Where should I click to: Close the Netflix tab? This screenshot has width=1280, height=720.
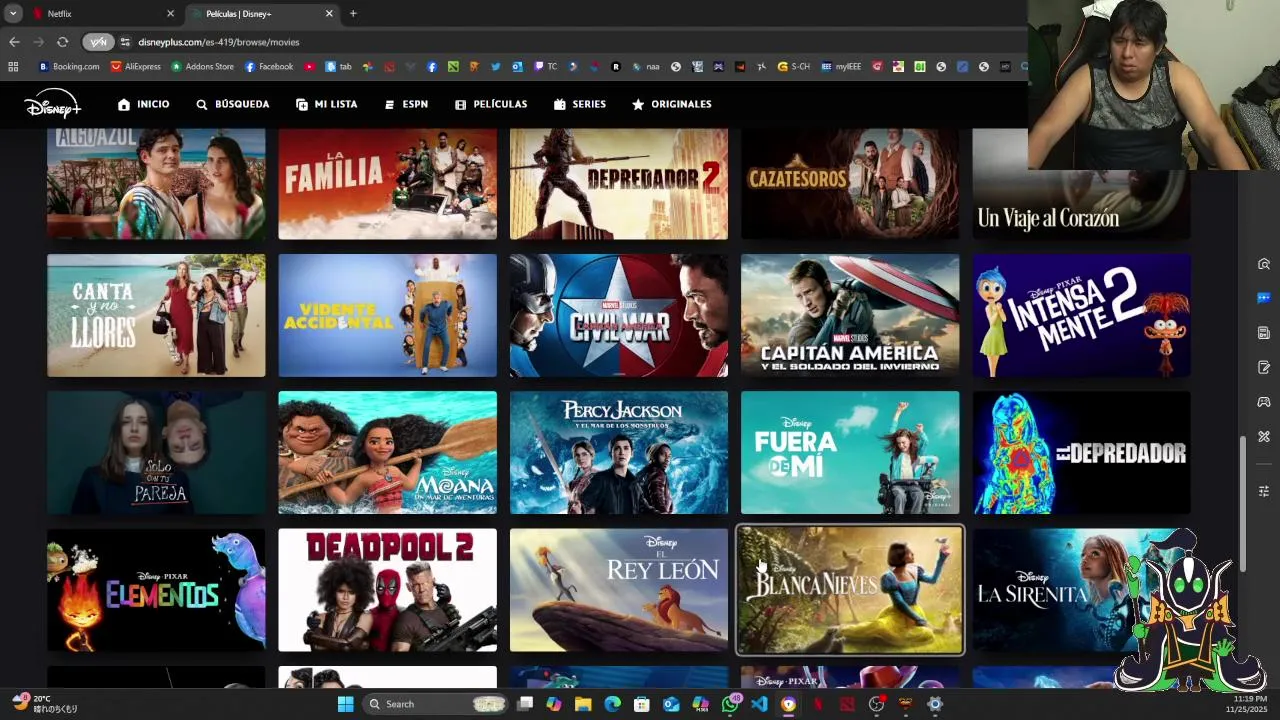(170, 14)
